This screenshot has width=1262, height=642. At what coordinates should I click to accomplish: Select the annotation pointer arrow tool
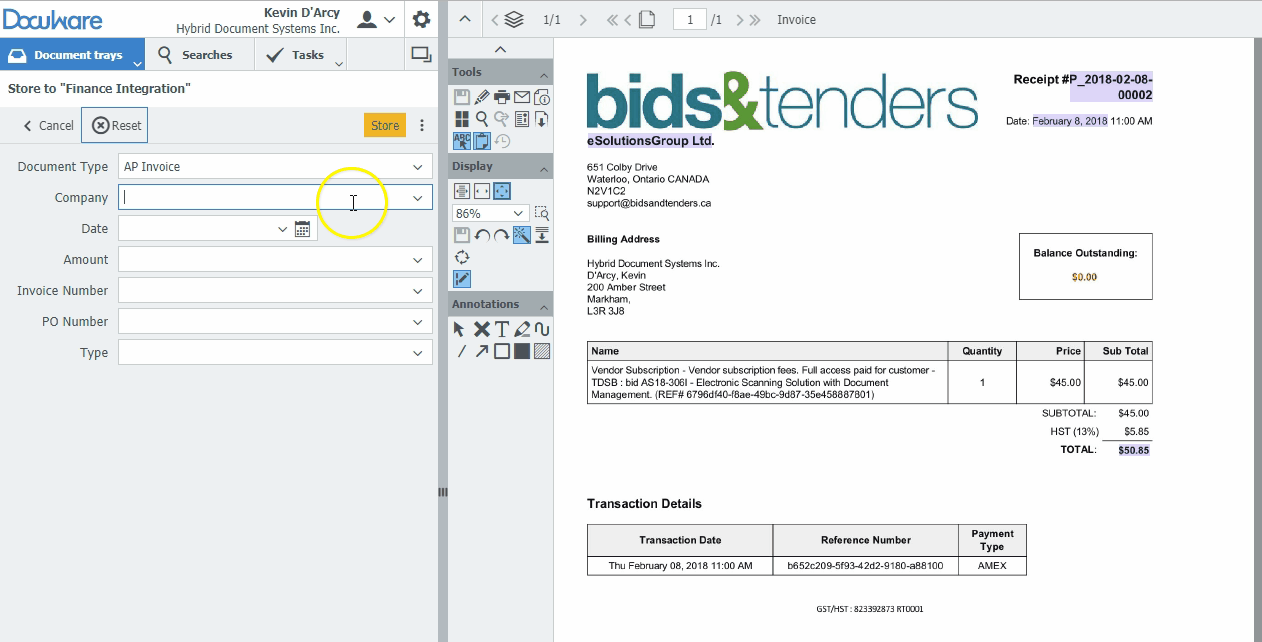point(459,329)
